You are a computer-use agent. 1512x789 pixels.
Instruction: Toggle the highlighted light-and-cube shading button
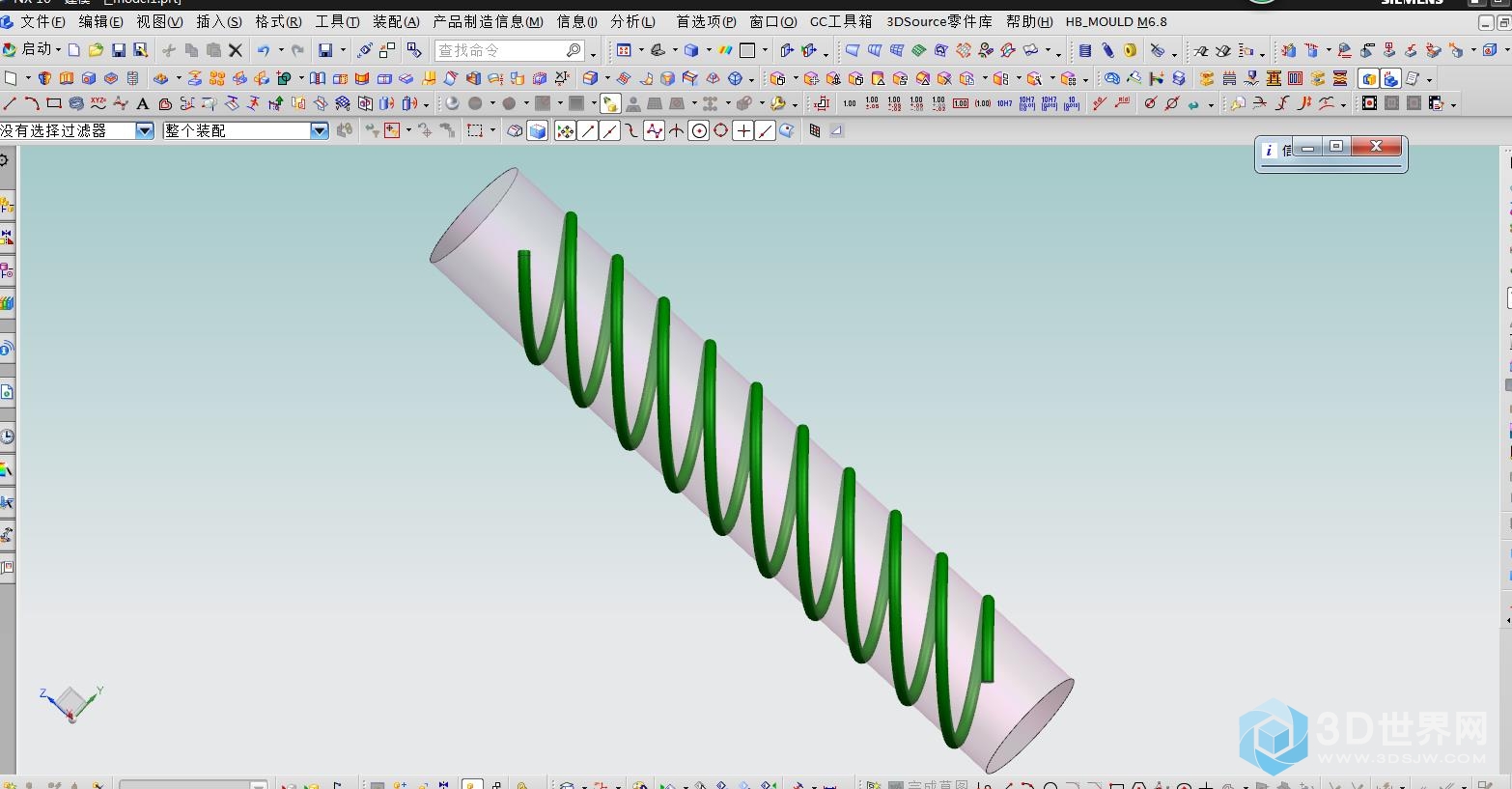coord(609,103)
